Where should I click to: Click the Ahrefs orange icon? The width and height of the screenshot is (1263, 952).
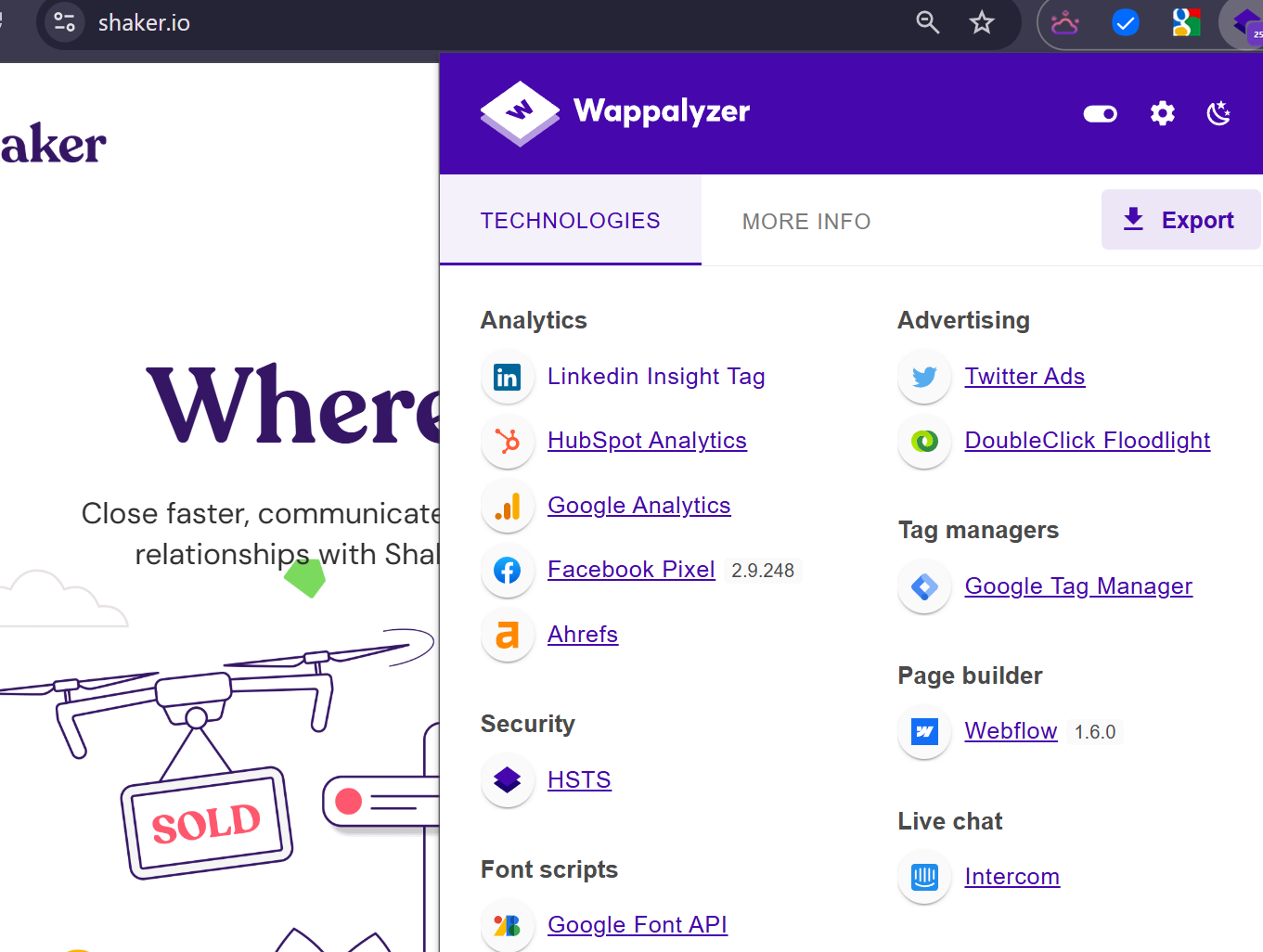click(508, 636)
